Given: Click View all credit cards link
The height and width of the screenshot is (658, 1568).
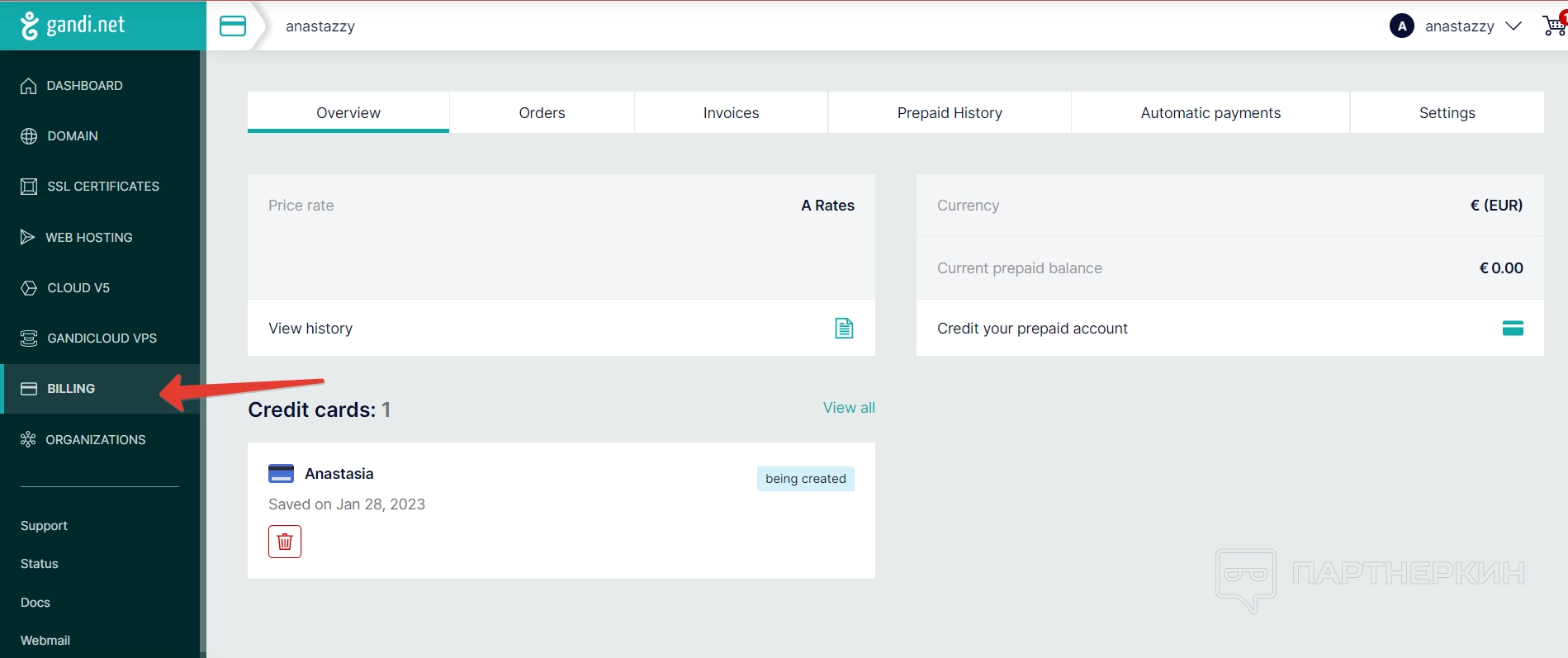Looking at the screenshot, I should (849, 408).
